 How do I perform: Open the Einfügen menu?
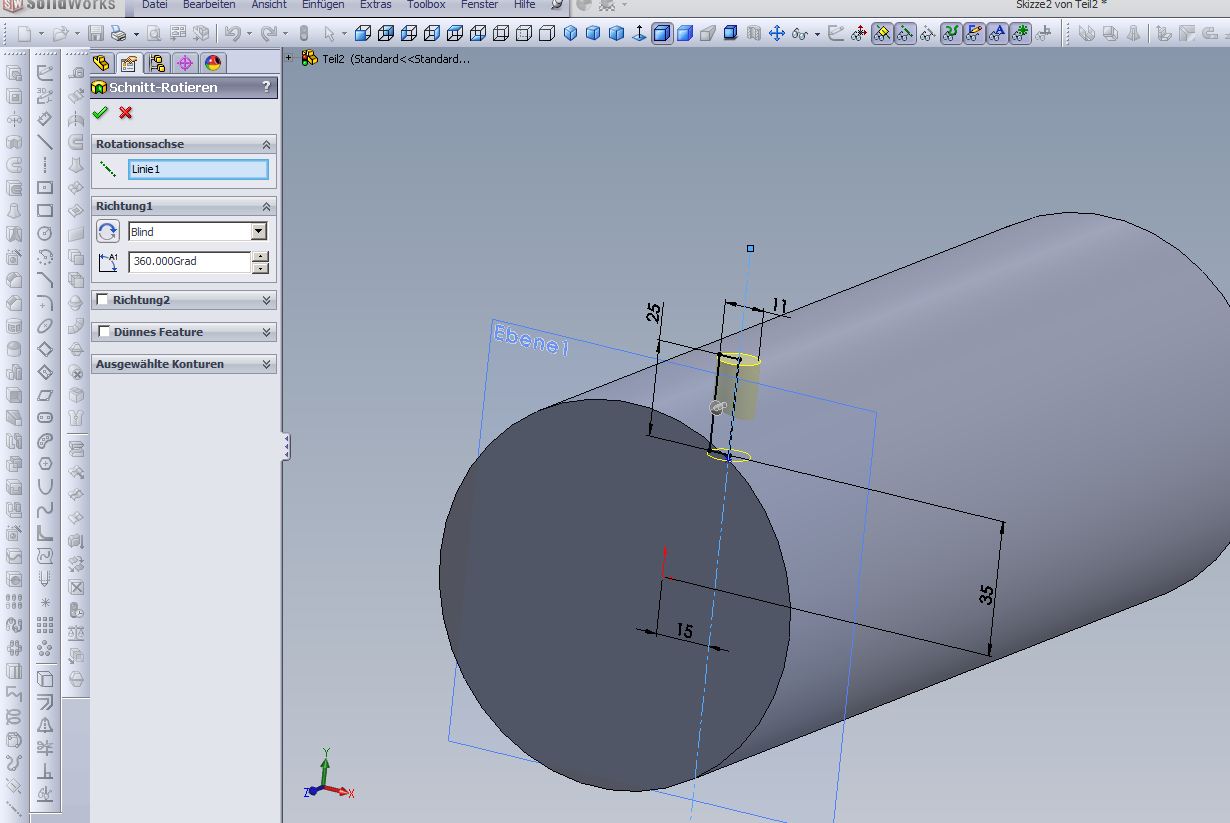[x=321, y=5]
